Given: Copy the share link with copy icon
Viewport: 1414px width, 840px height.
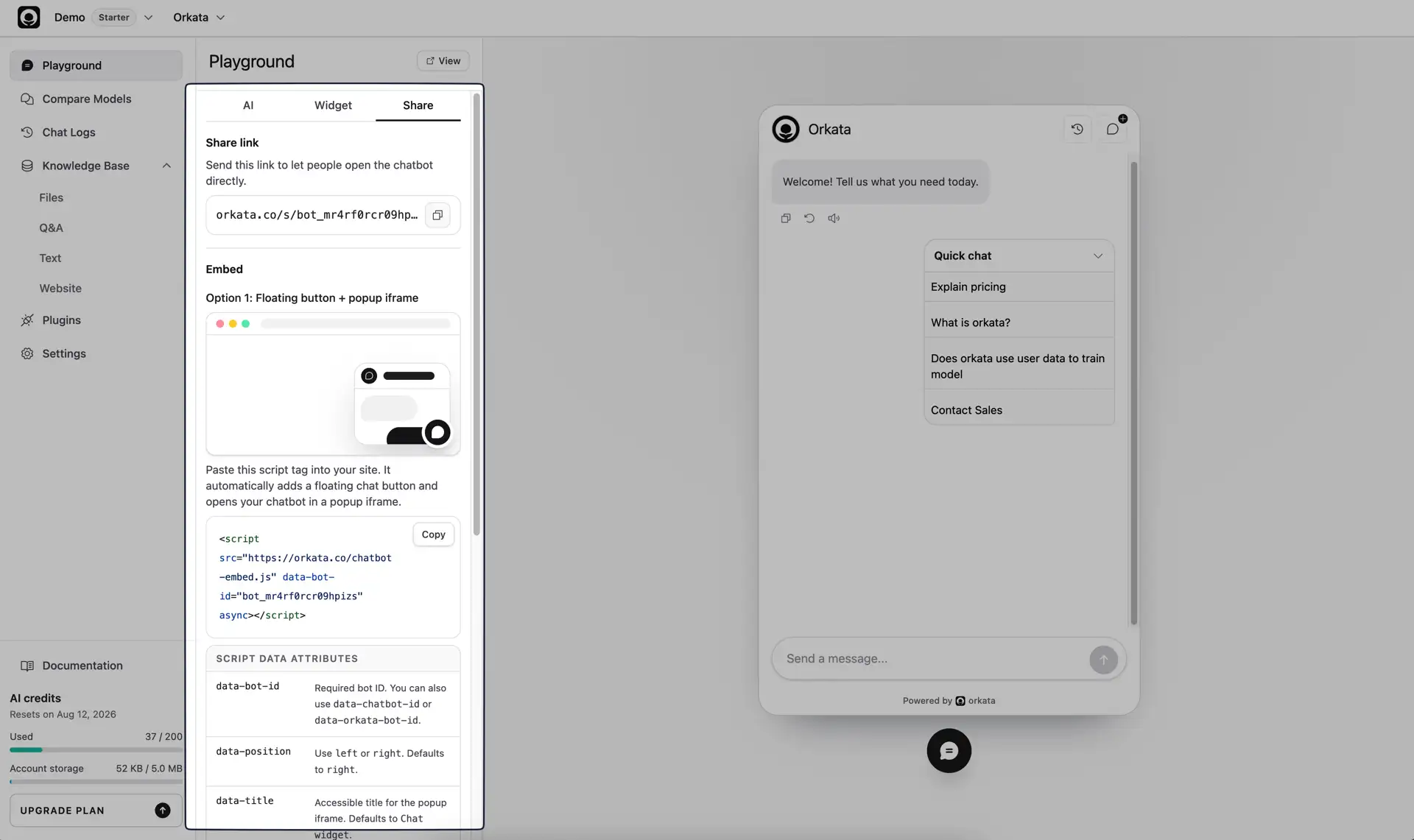Looking at the screenshot, I should point(437,215).
